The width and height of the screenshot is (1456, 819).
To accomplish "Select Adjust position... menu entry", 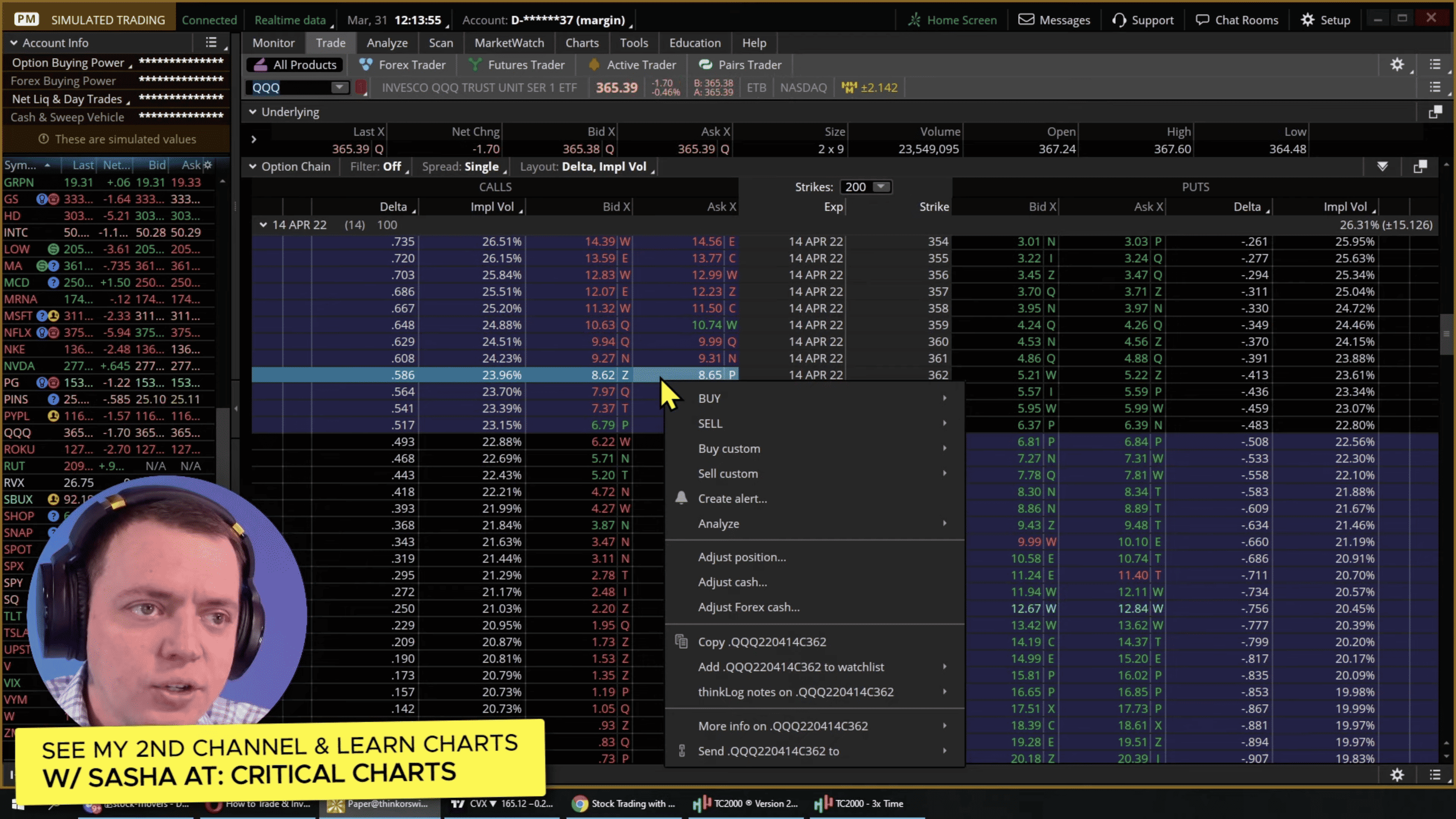I will [814, 557].
